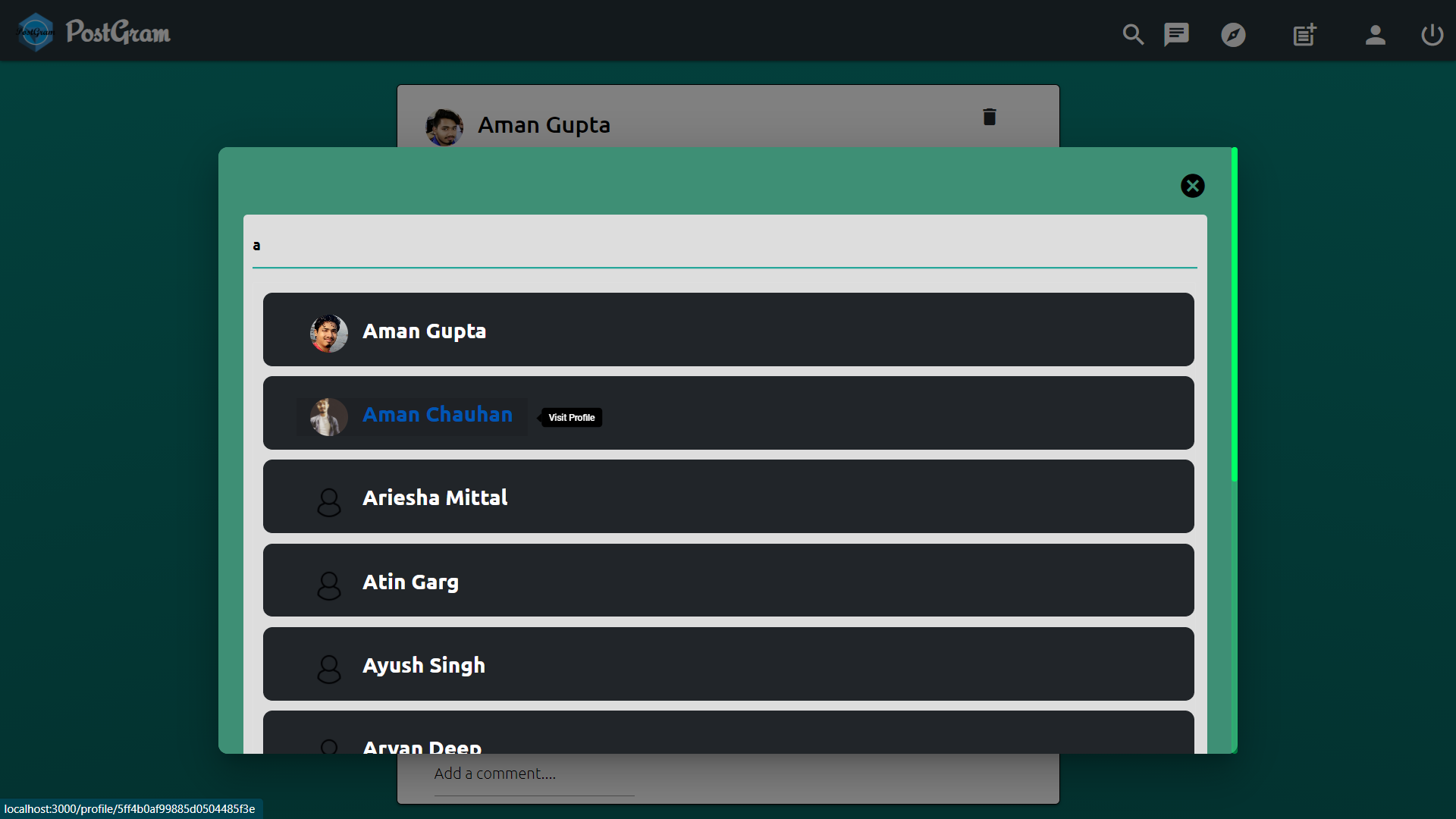Open Aman Chauhan's profile link
This screenshot has width=1456, height=819.
click(438, 415)
